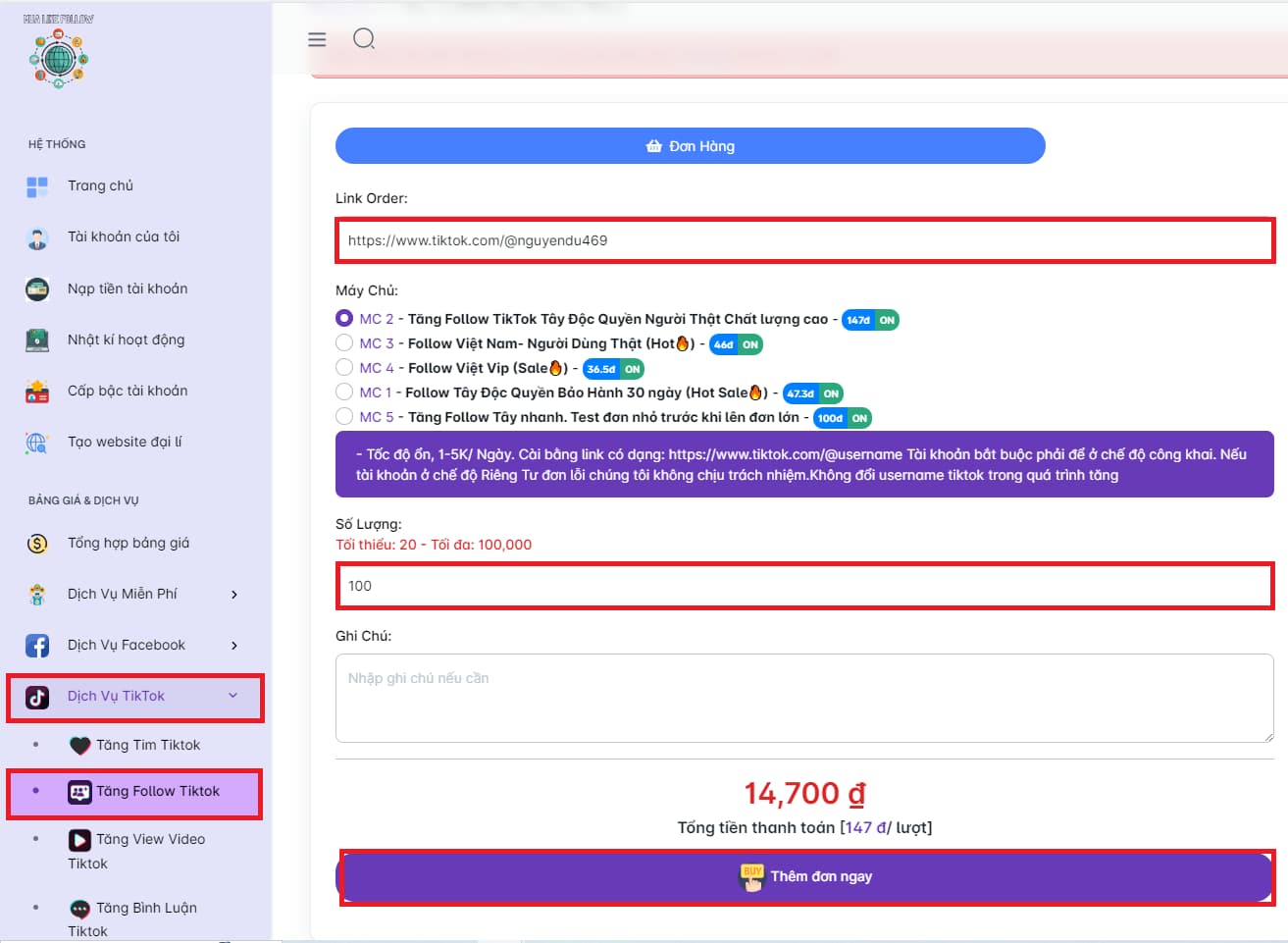This screenshot has width=1288, height=943.
Task: Open Nhật kí hoạt động
Action: tap(126, 340)
